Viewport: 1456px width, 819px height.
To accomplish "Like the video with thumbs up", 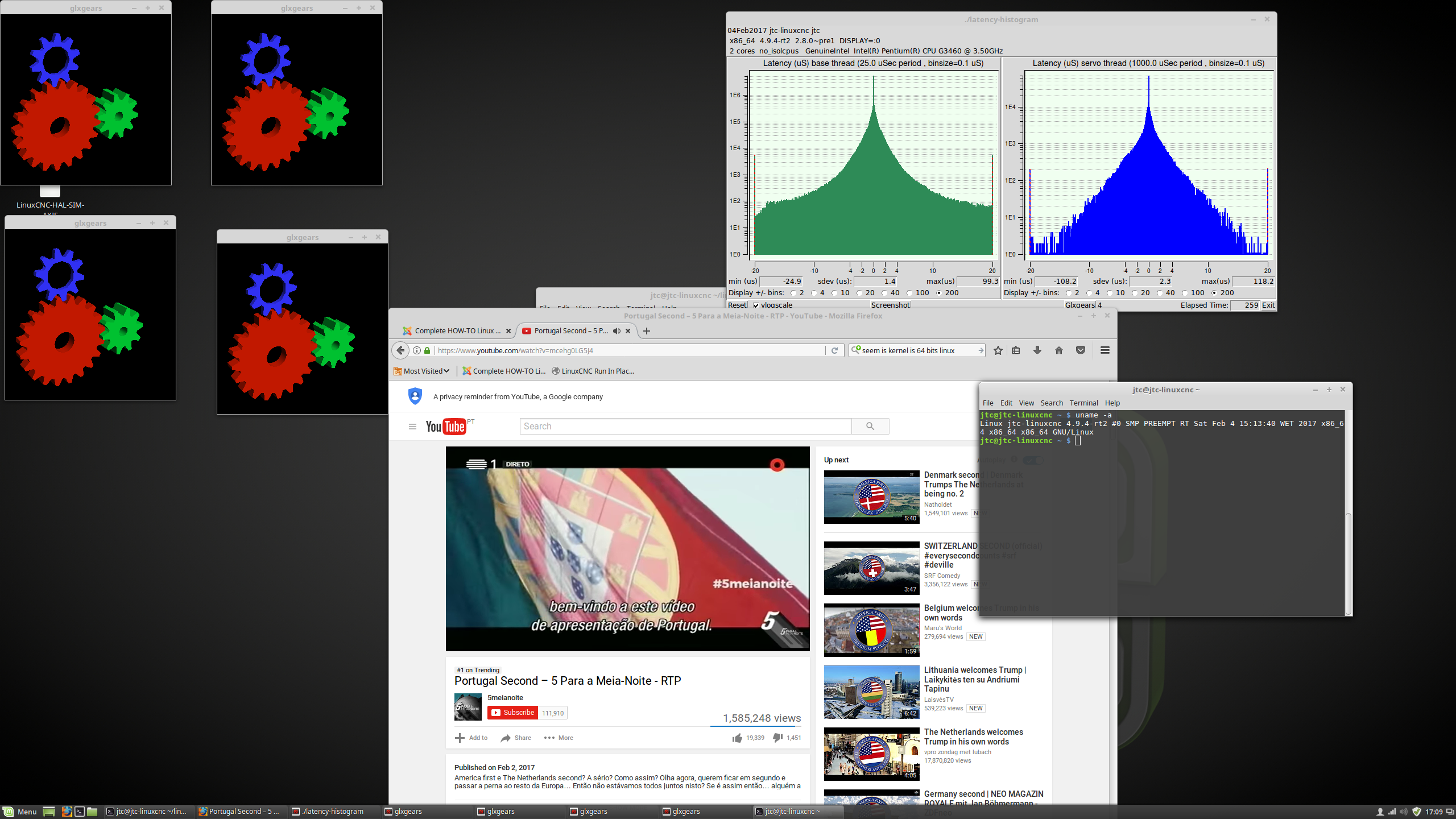I will click(737, 738).
